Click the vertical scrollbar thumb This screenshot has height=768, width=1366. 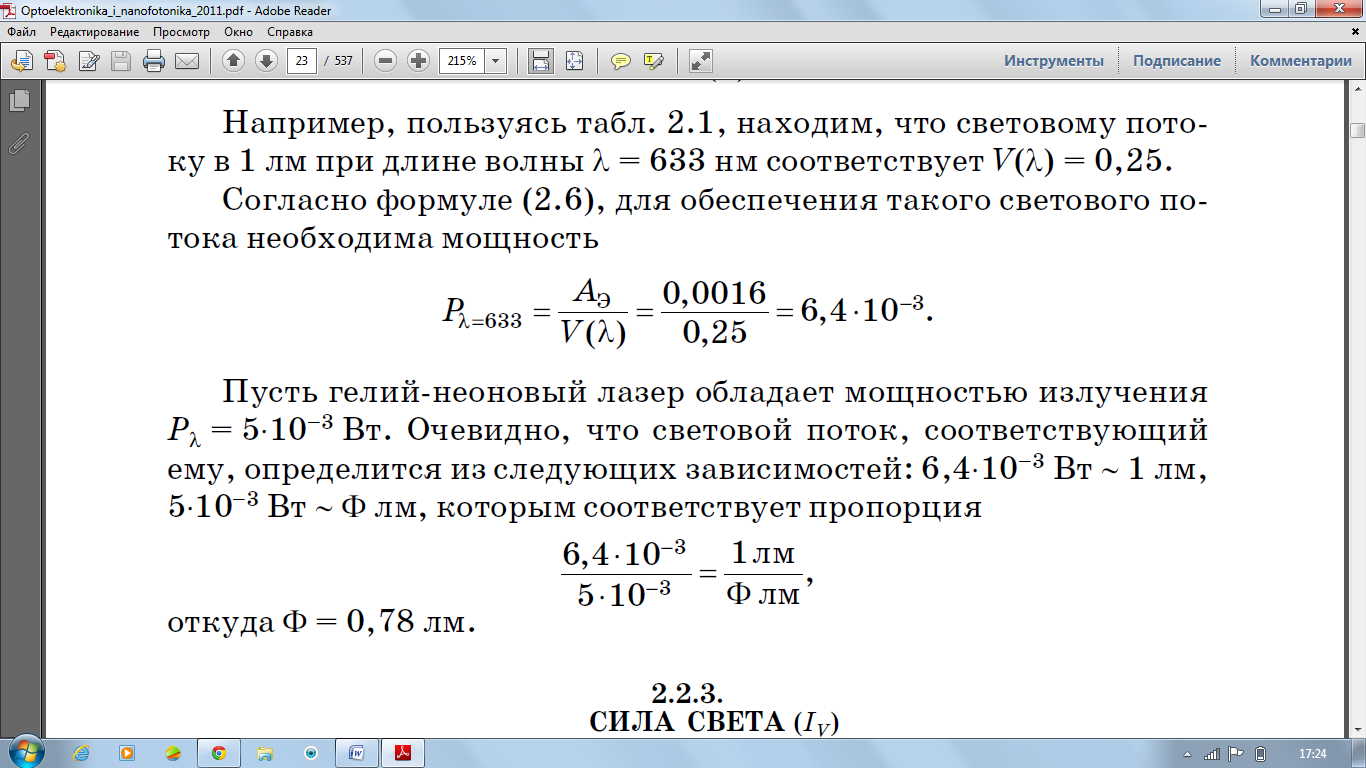[x=1357, y=131]
